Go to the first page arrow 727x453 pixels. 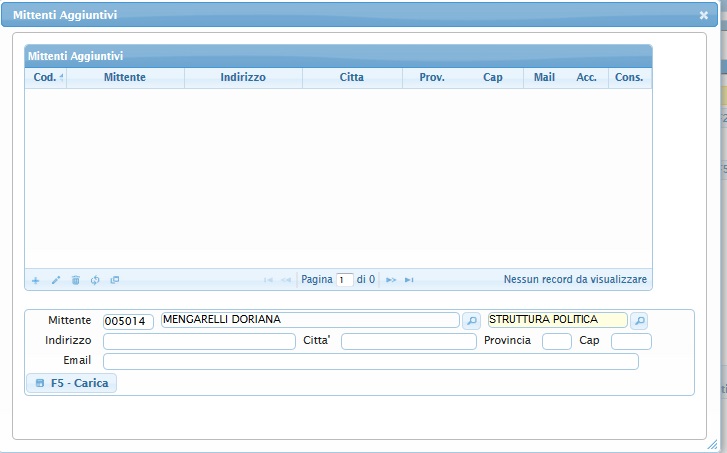coord(268,280)
